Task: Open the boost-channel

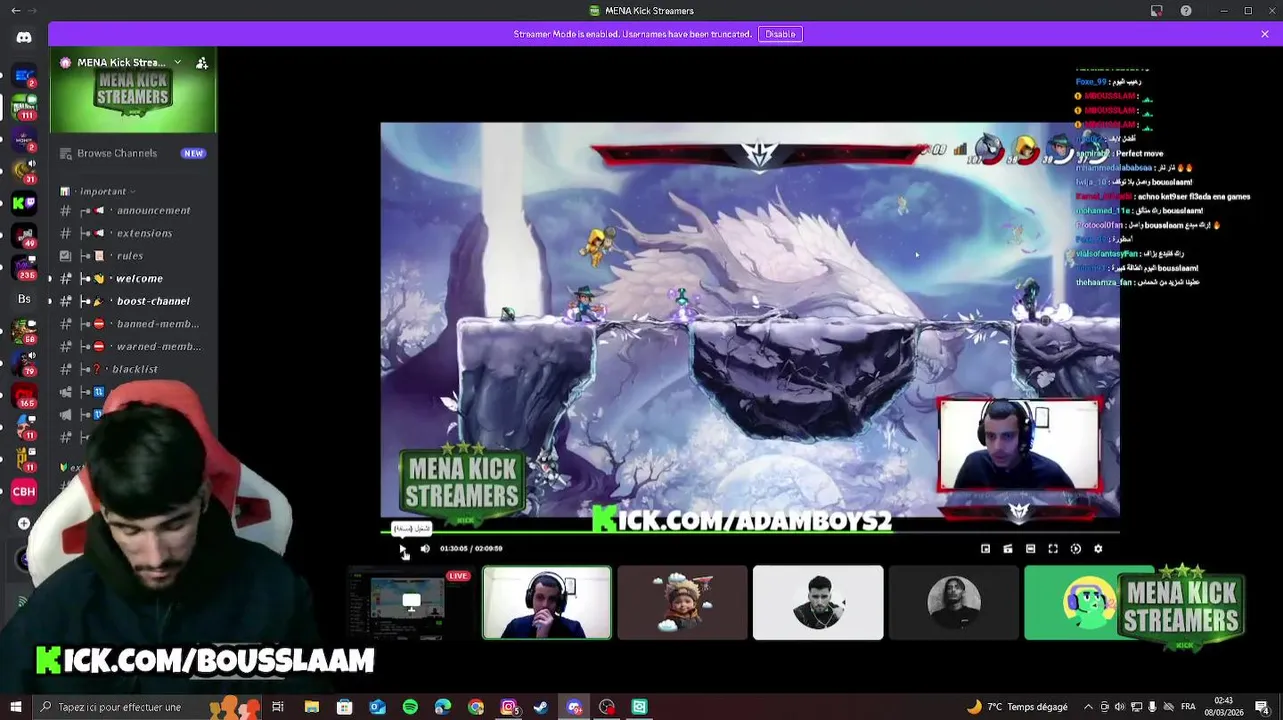Action: click(132, 301)
